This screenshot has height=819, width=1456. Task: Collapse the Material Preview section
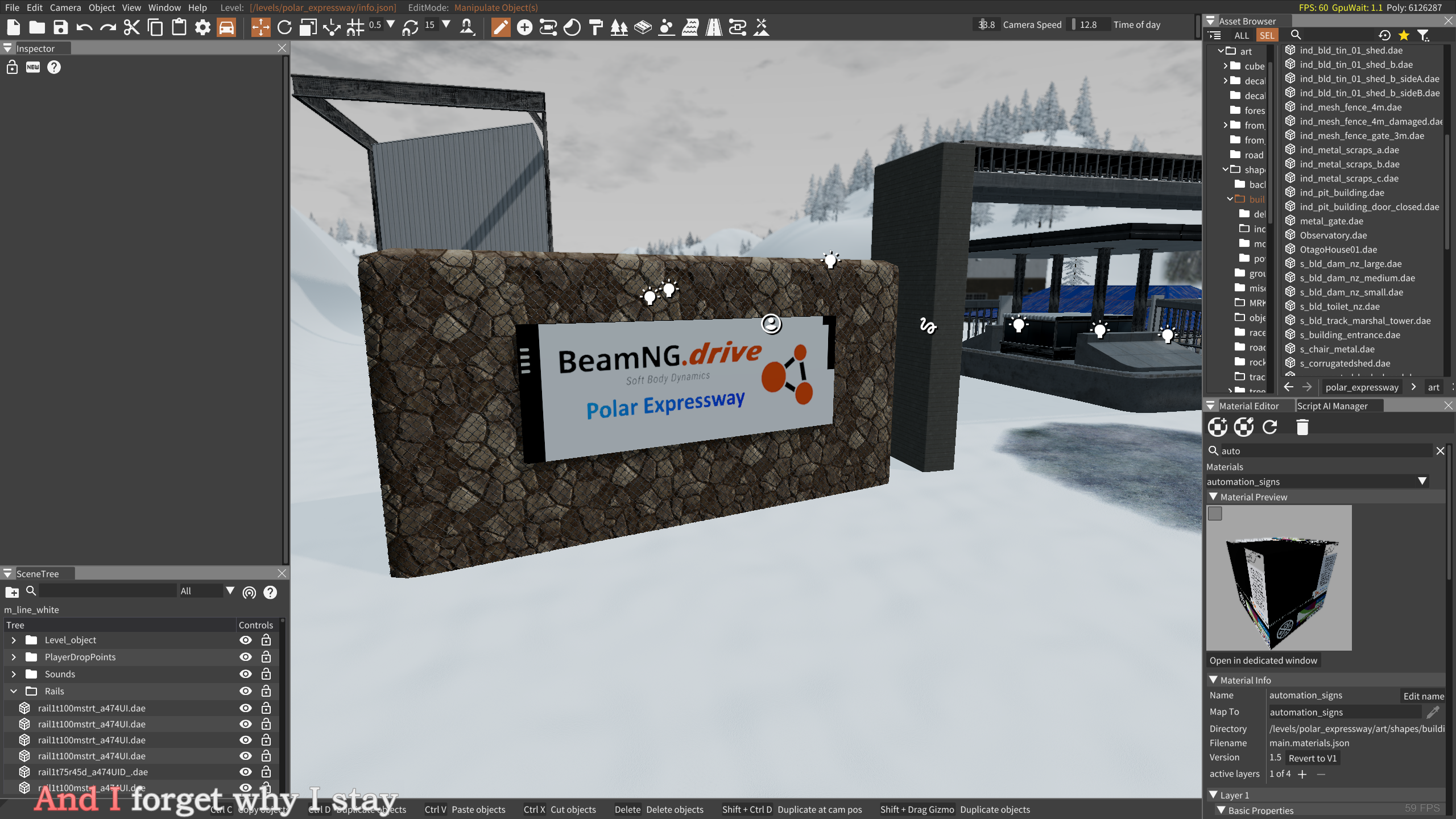pyautogui.click(x=1213, y=497)
